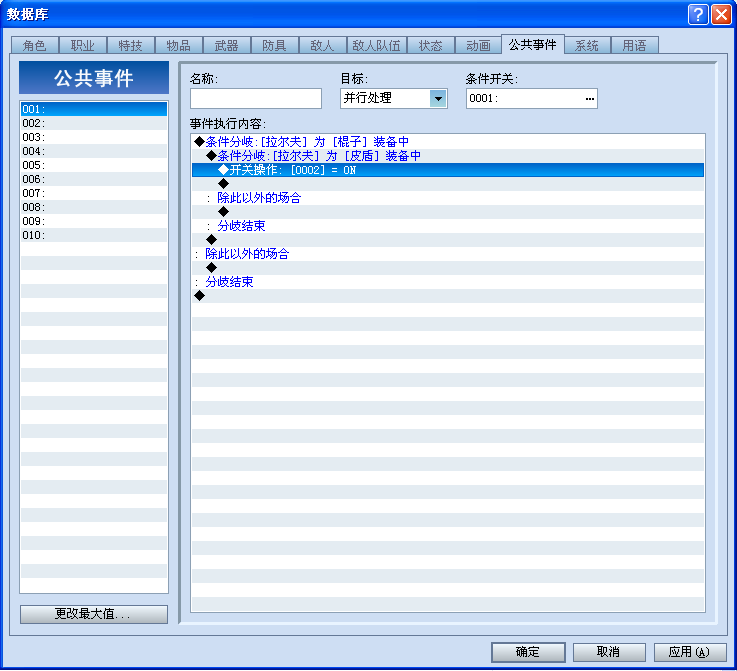Select the indented 除此以外的场合 line
This screenshot has width=737, height=671.
tap(448, 198)
